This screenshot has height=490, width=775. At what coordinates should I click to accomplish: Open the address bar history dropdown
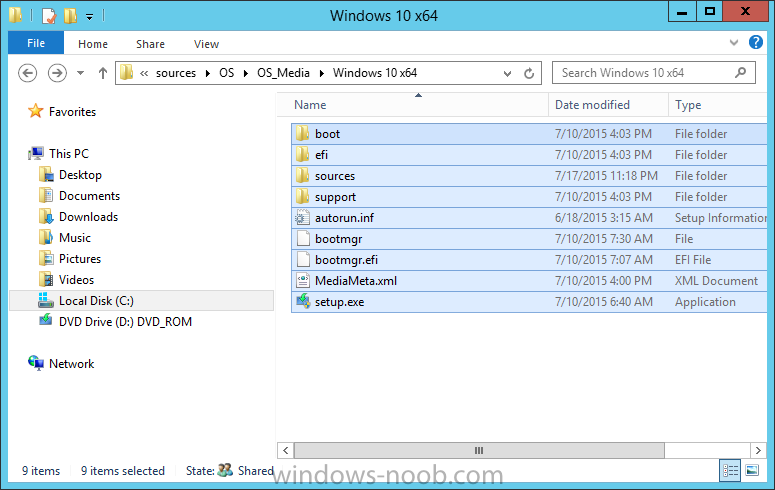click(x=507, y=73)
